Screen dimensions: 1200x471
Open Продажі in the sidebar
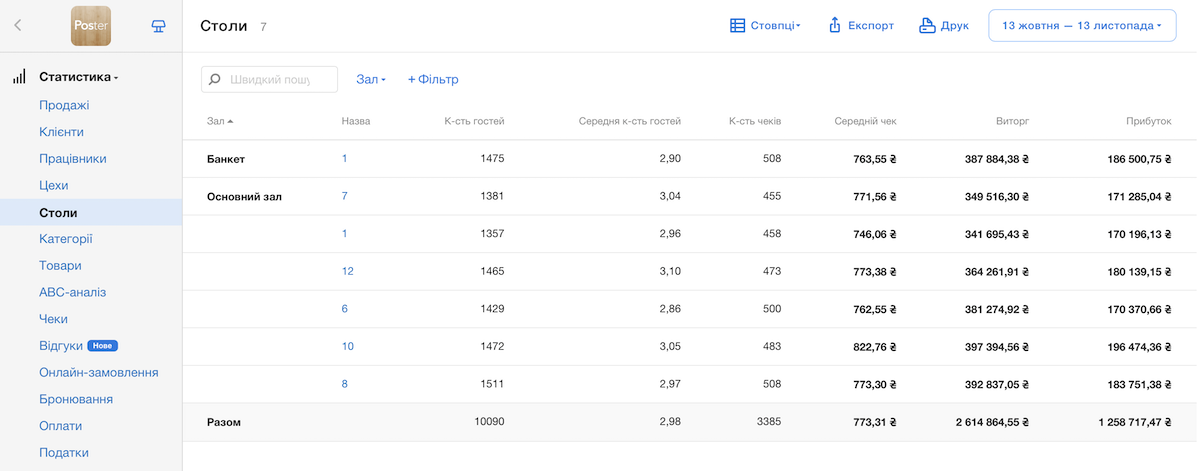point(64,105)
